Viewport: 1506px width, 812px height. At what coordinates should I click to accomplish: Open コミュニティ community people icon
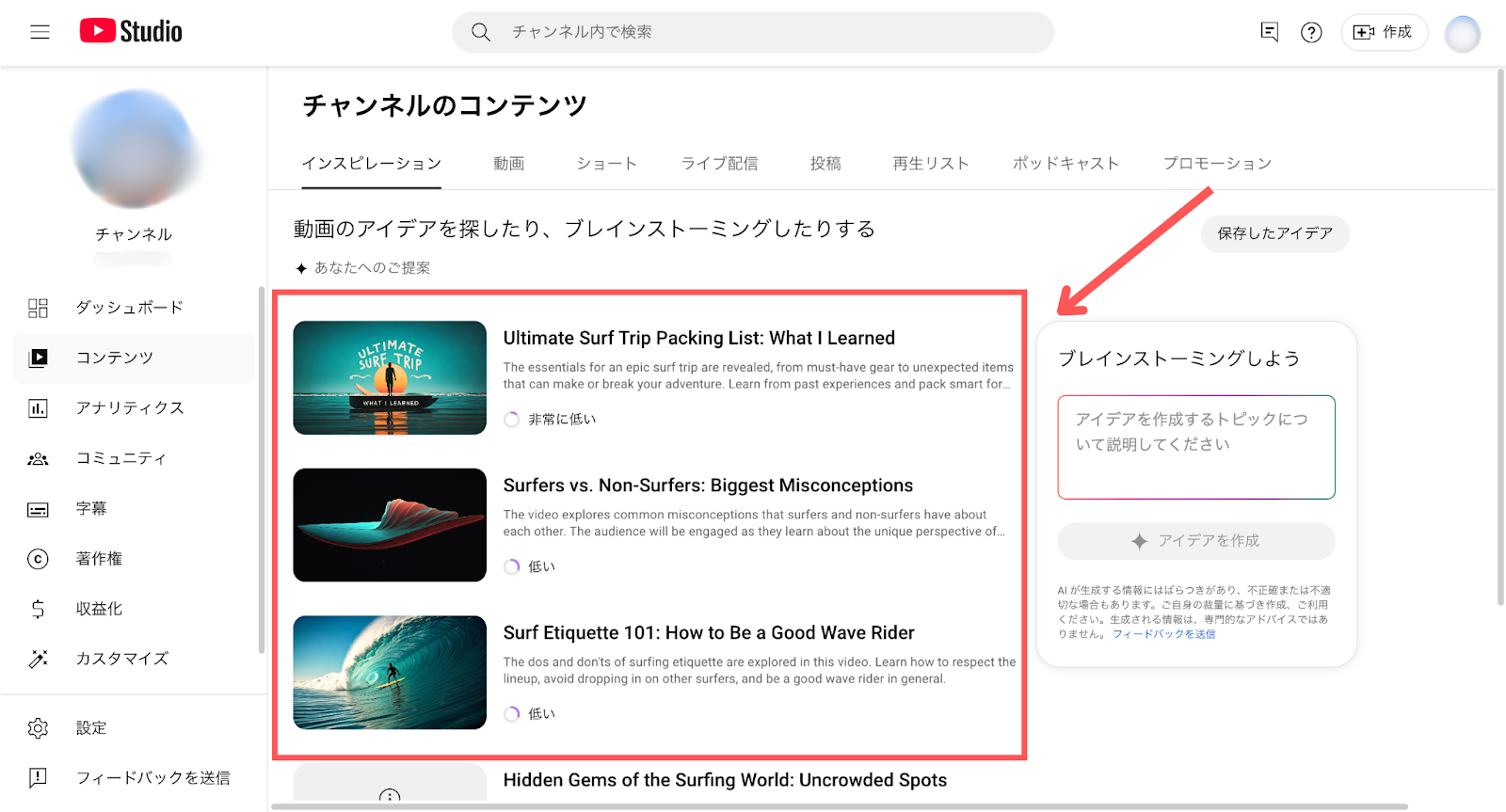38,458
